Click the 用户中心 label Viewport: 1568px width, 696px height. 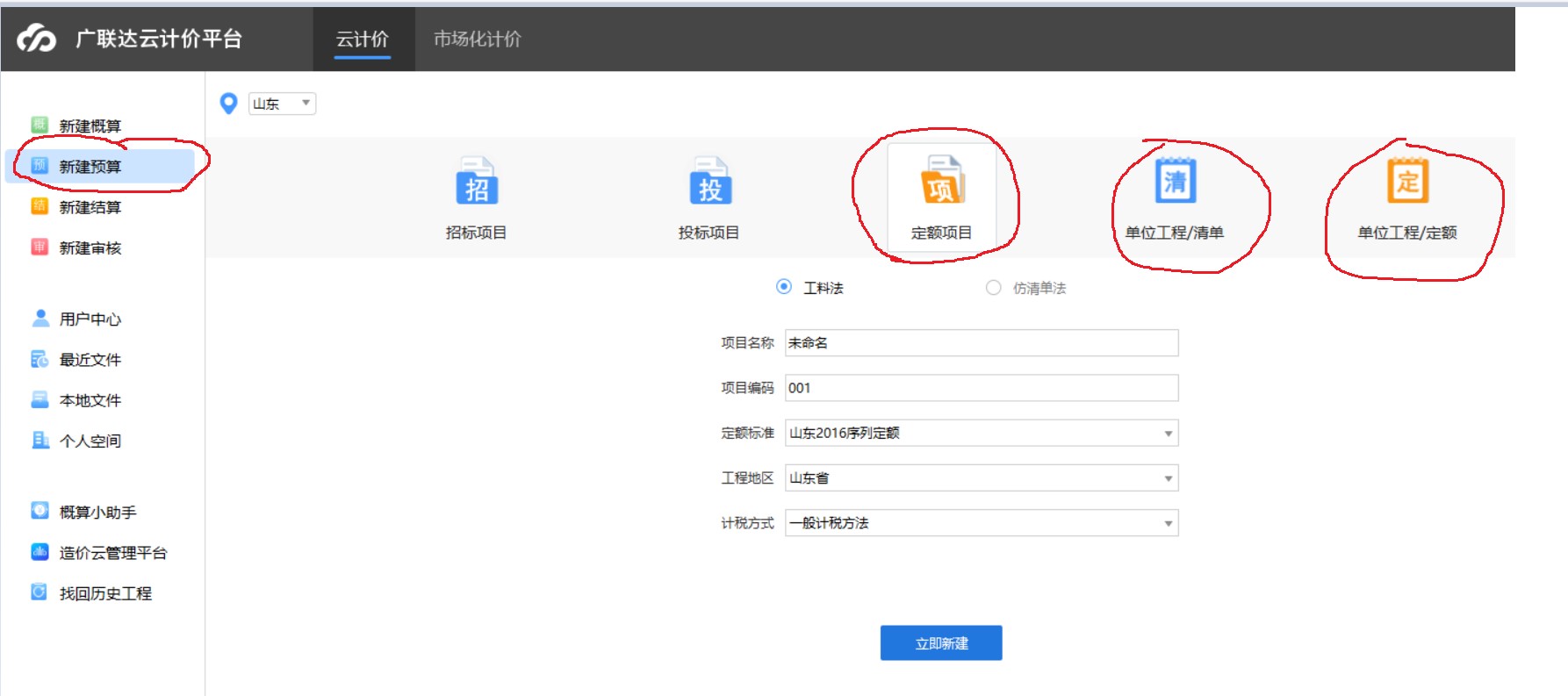(x=90, y=319)
